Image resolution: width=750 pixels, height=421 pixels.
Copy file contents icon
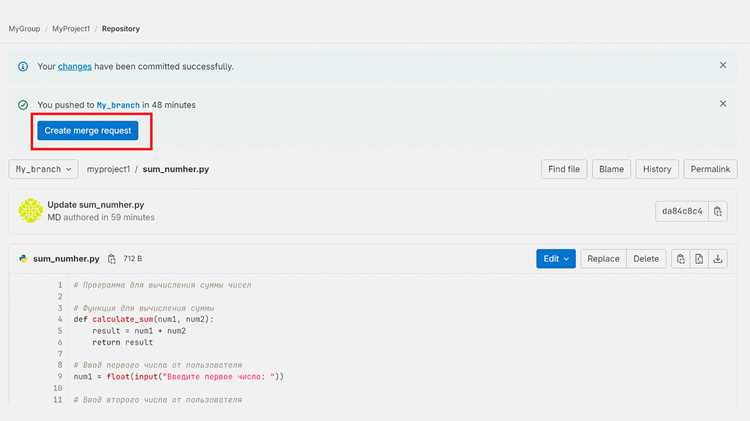pyautogui.click(x=681, y=259)
